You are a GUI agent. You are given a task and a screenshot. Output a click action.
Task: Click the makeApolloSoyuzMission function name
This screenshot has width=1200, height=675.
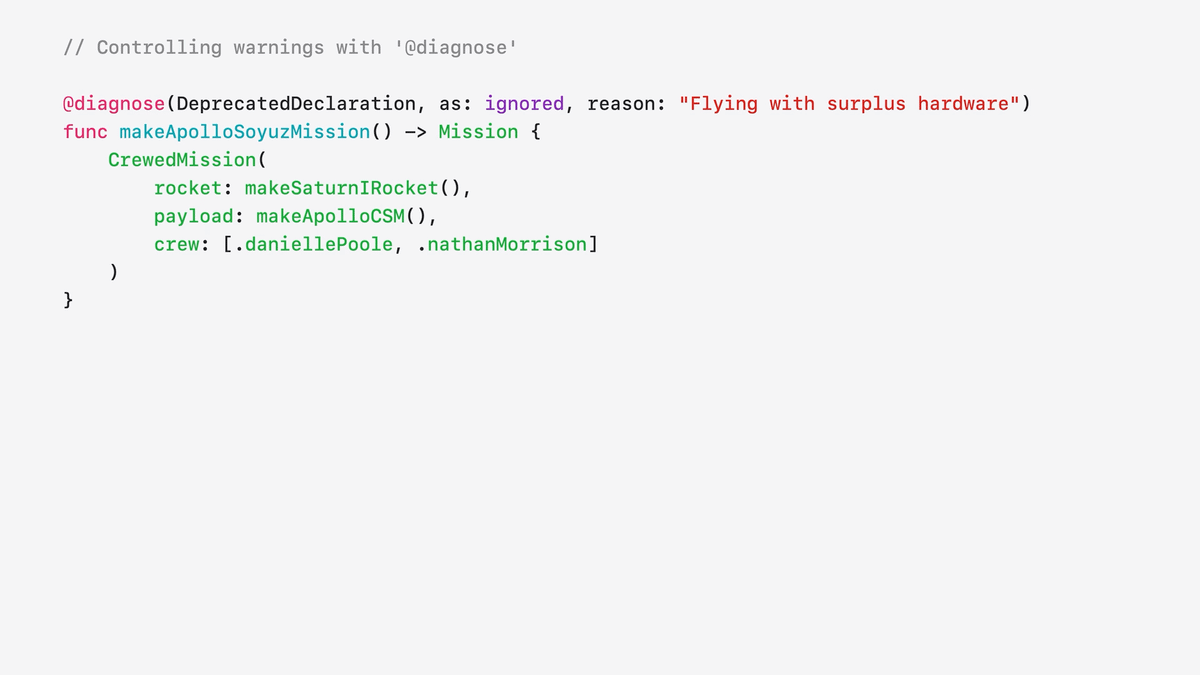[x=245, y=132]
